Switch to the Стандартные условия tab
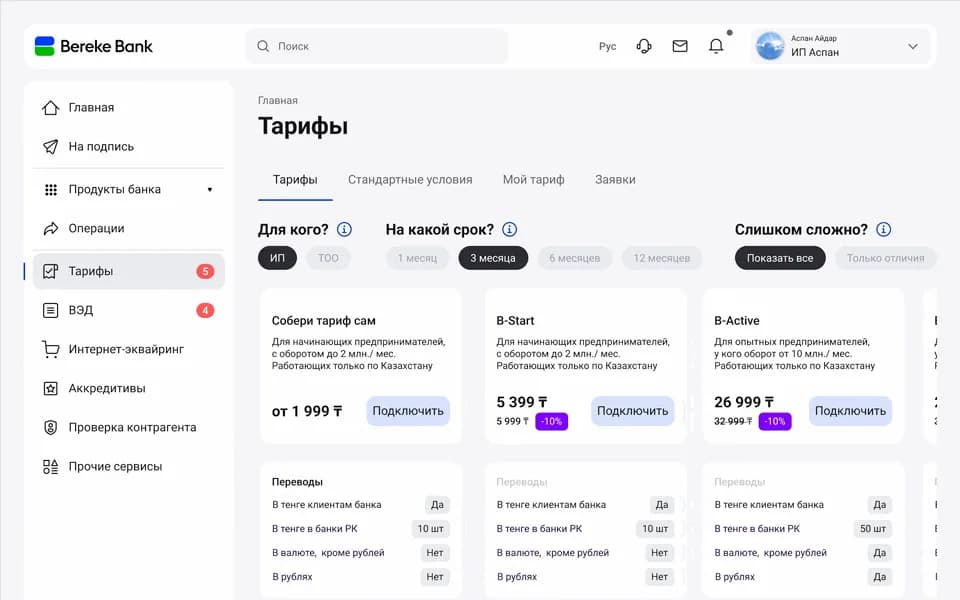The image size is (960, 600). (410, 180)
